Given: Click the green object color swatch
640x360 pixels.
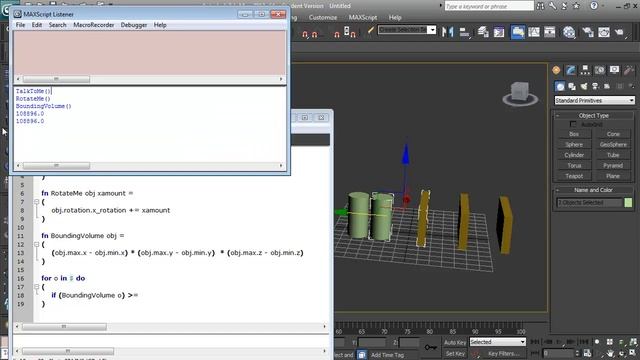Looking at the screenshot, I should tap(628, 202).
